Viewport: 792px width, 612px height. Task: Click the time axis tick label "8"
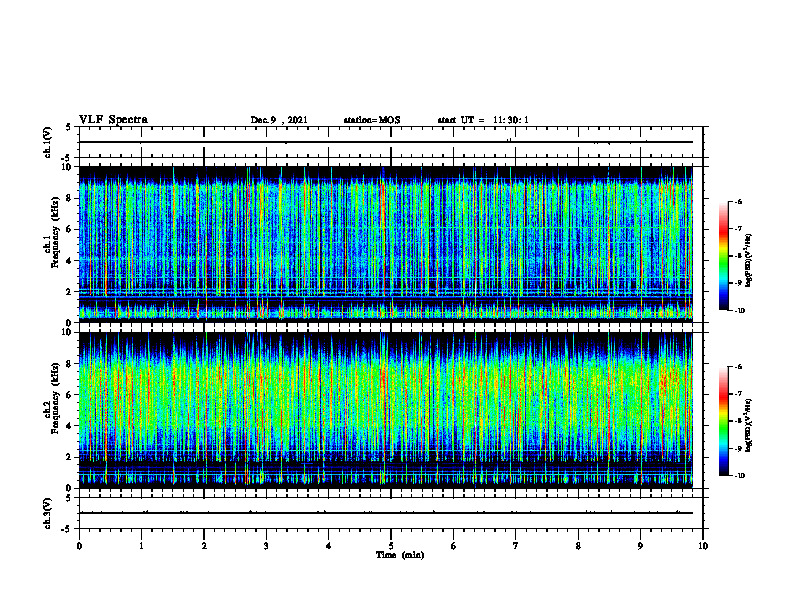point(578,546)
